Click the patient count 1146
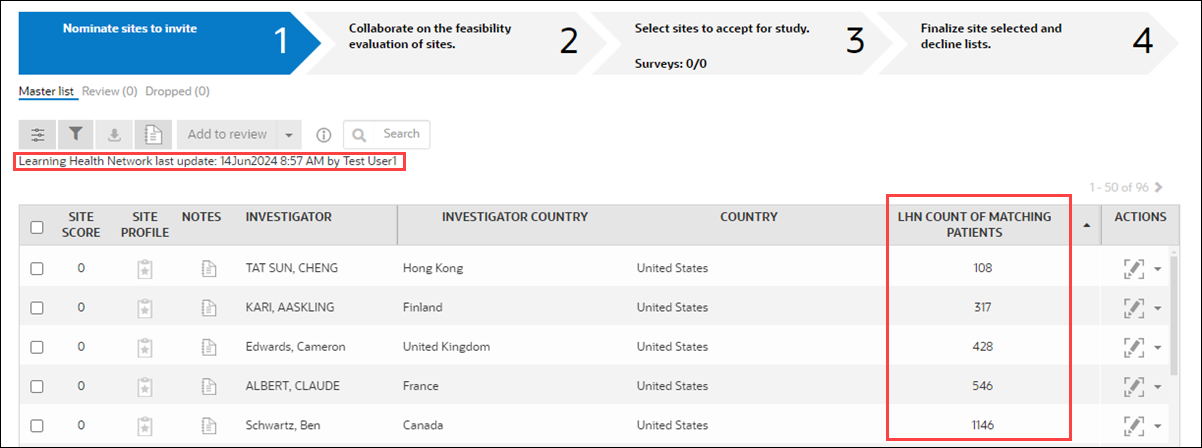 tap(982, 425)
